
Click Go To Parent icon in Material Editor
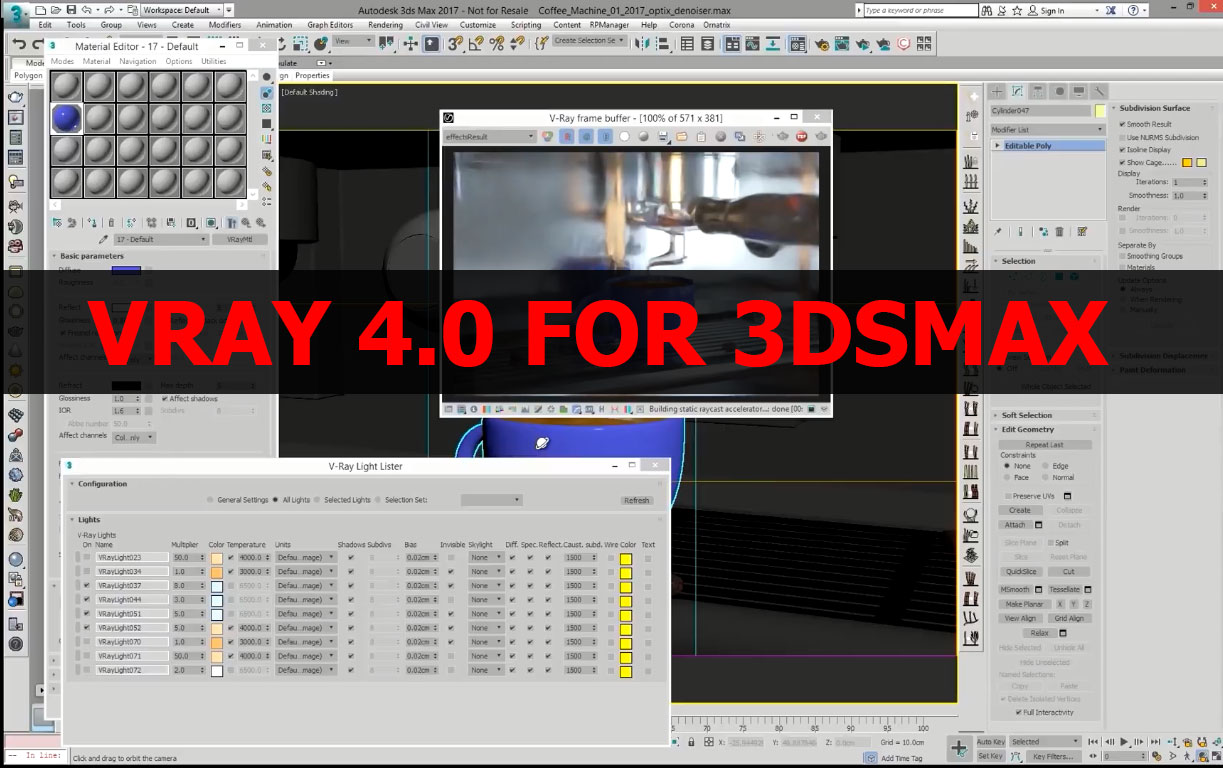[247, 222]
